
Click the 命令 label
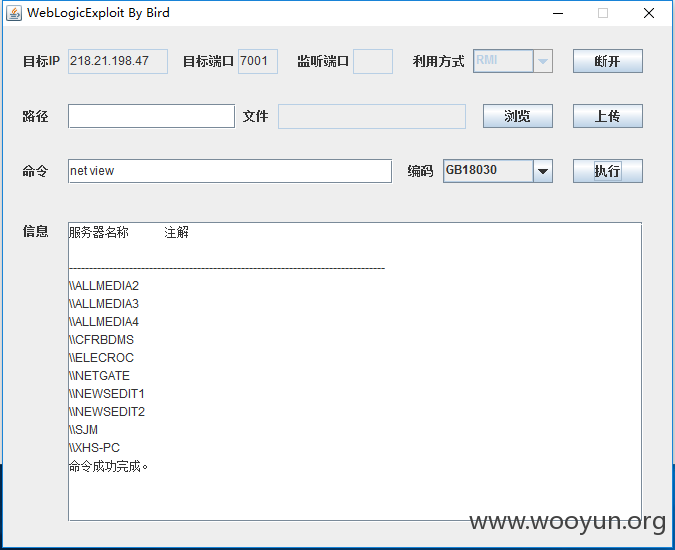click(x=35, y=171)
